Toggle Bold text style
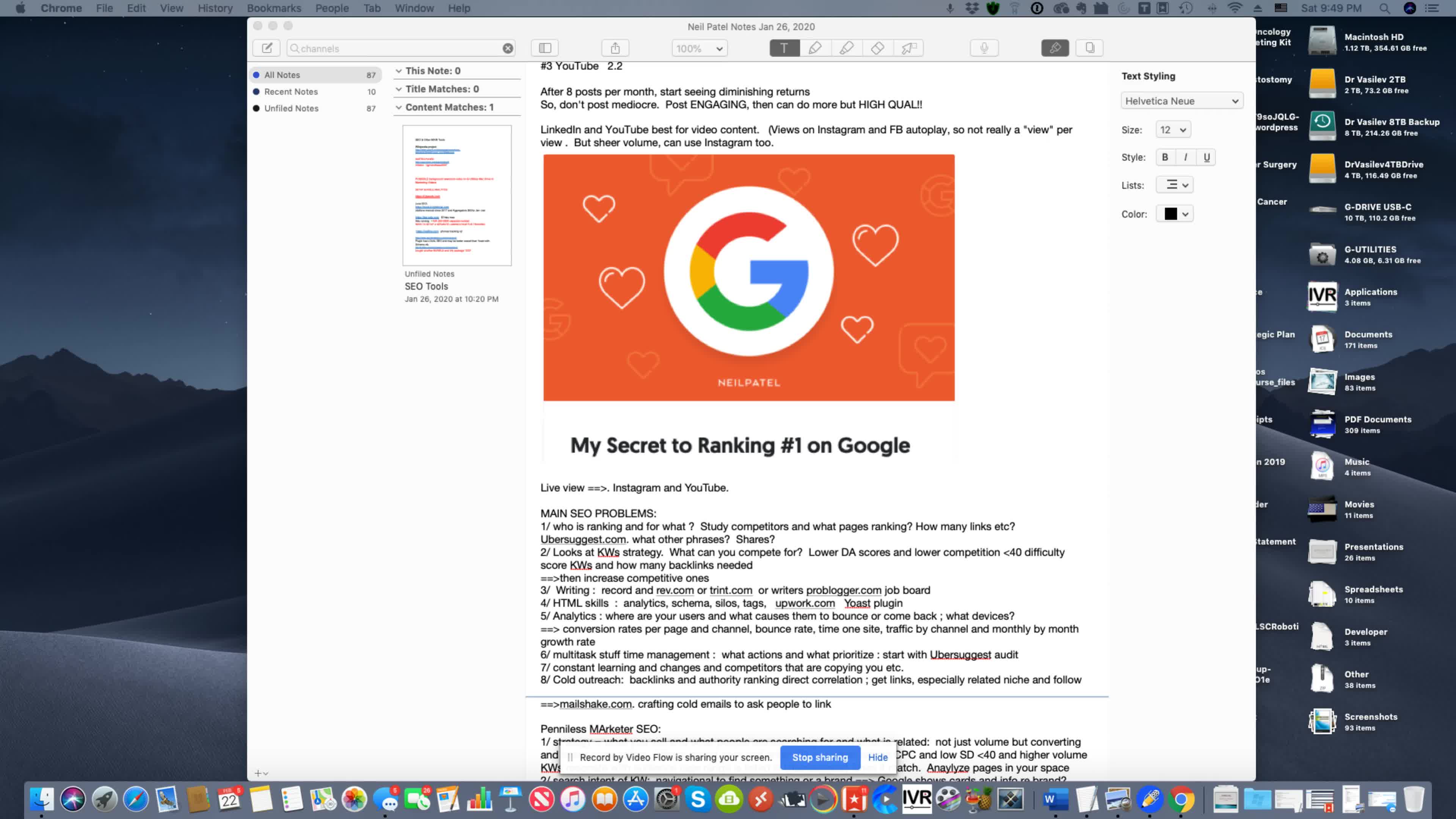1456x819 pixels. point(1164,157)
